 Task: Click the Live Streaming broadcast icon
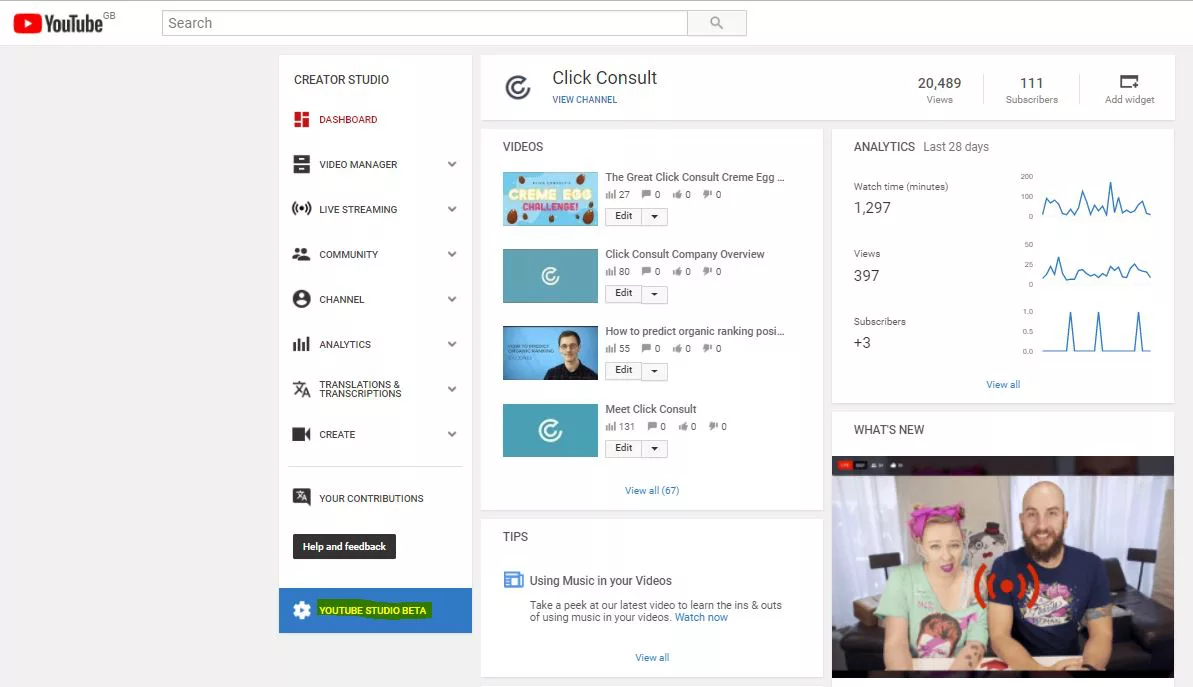point(301,208)
